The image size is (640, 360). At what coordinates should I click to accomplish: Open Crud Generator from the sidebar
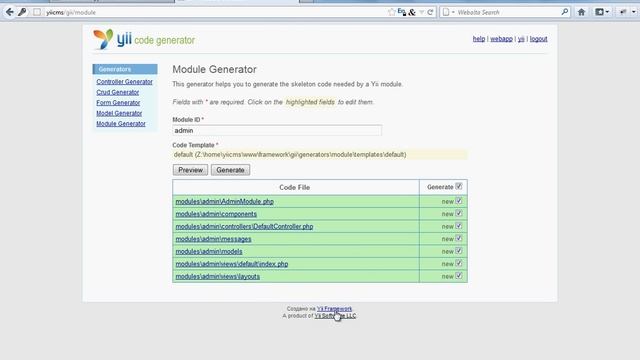[118, 92]
